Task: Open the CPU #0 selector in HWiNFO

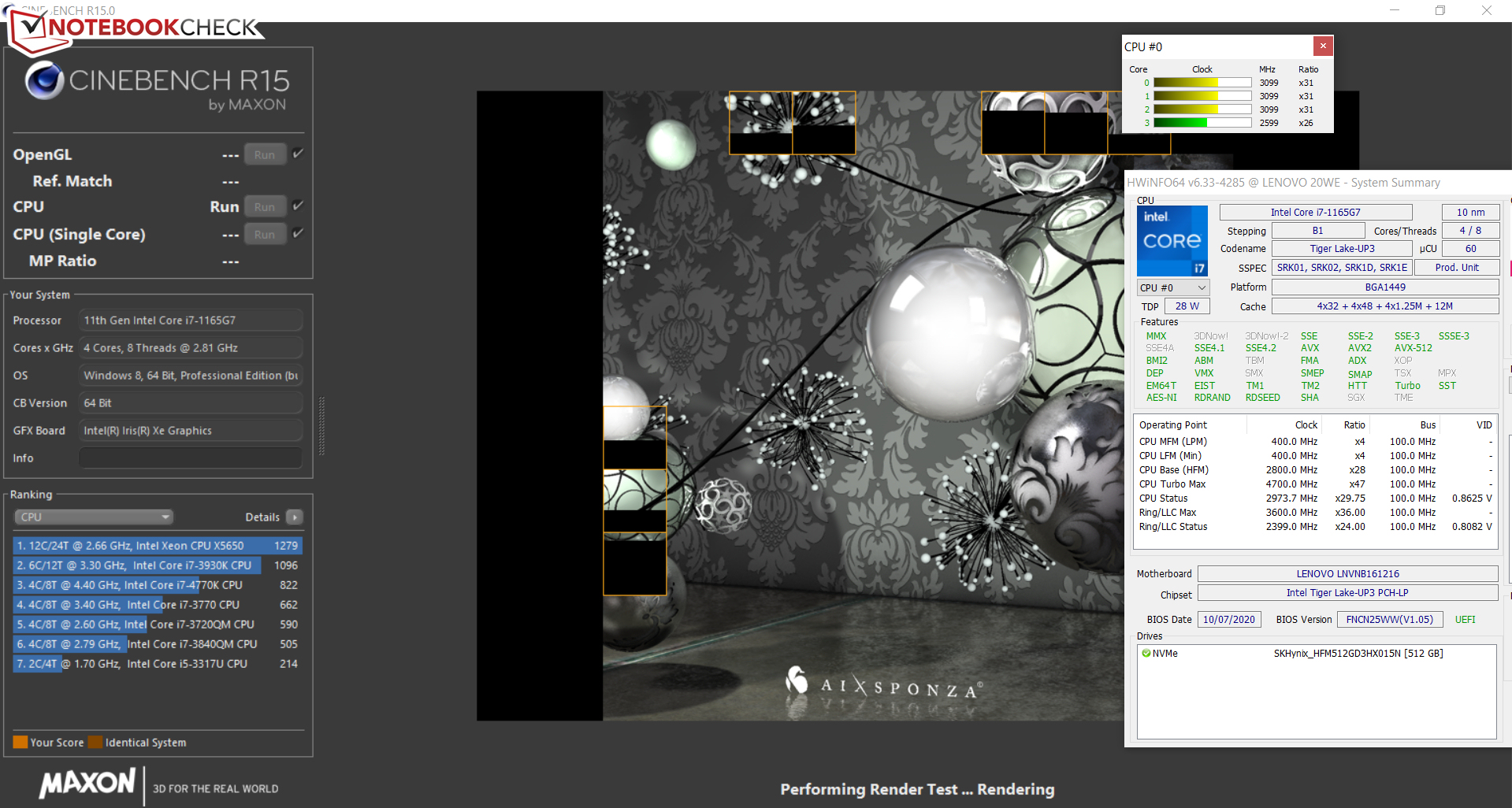Action: (1172, 287)
